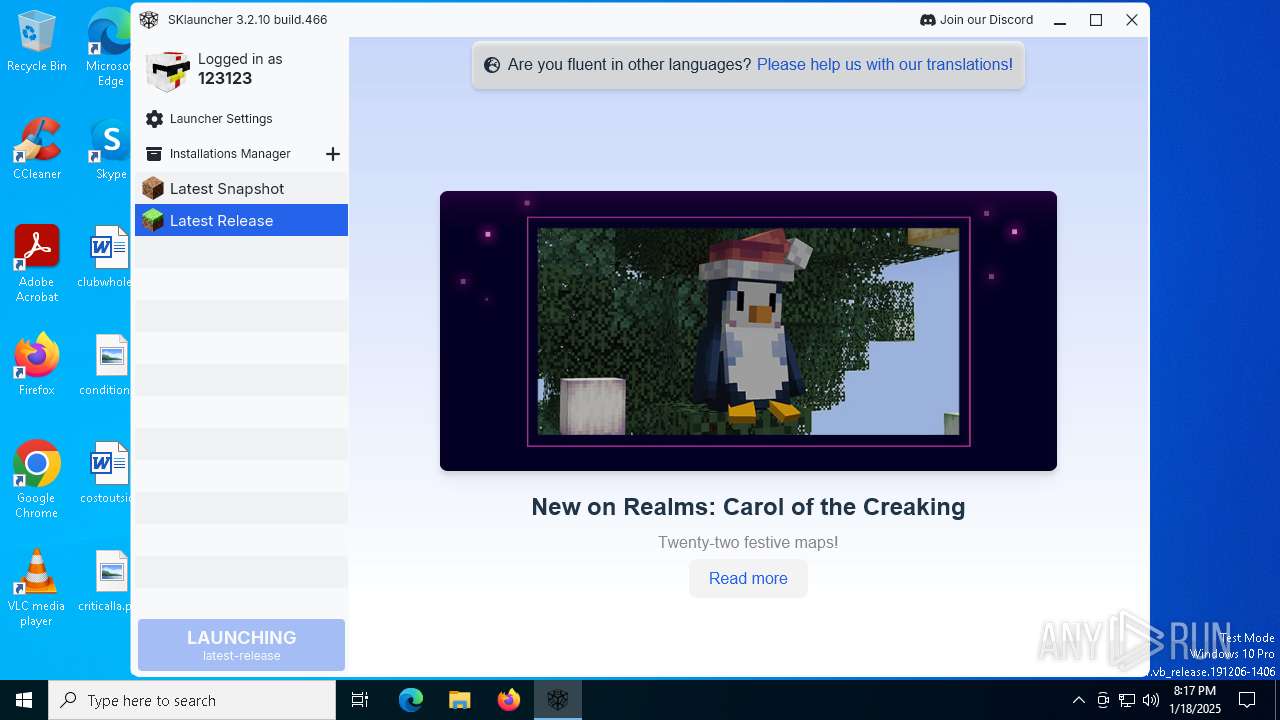Image resolution: width=1280 pixels, height=720 pixels.
Task: Open the criticalla image file icon
Action: tap(106, 581)
